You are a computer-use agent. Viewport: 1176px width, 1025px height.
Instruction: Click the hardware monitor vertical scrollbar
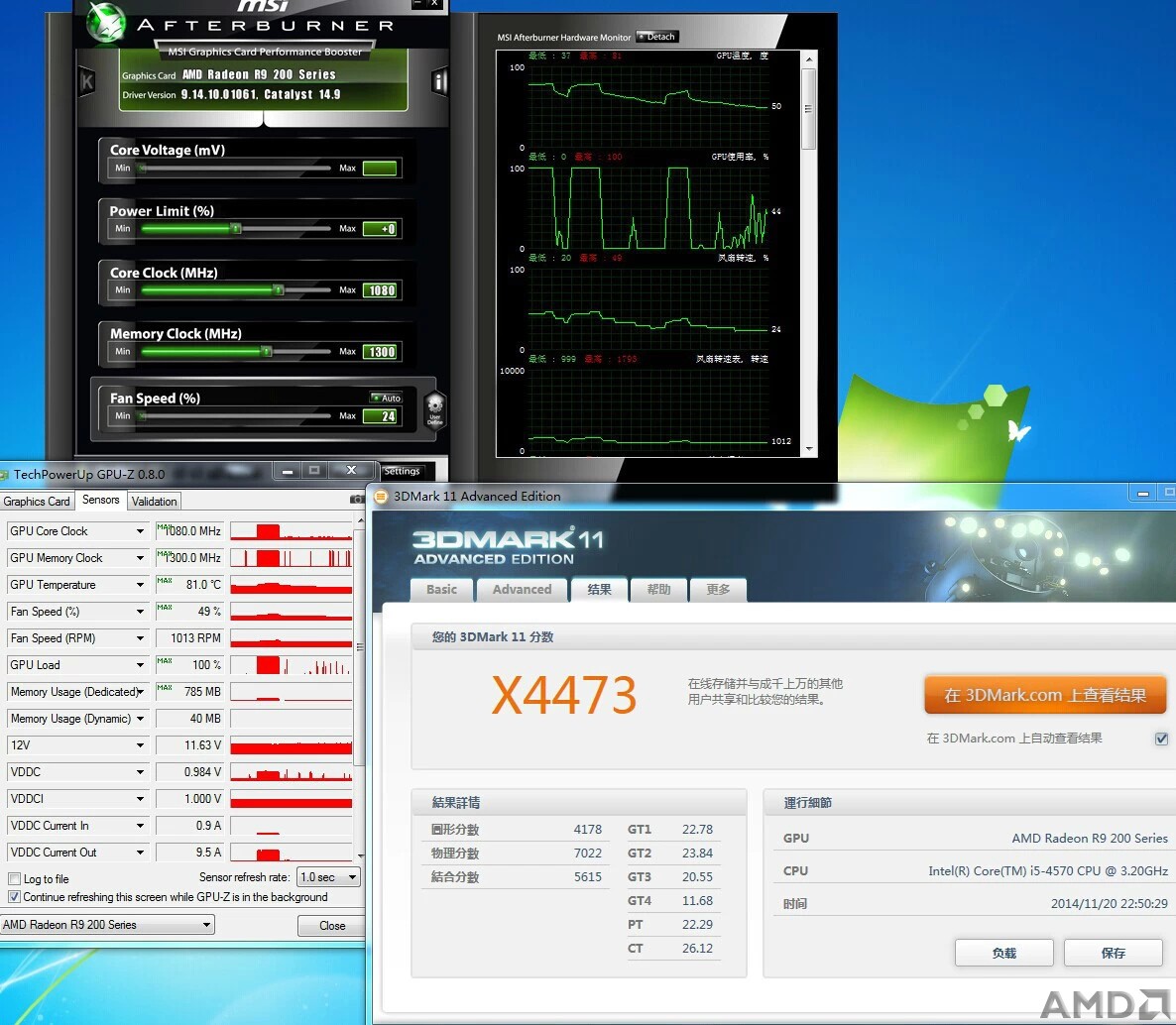[808, 254]
